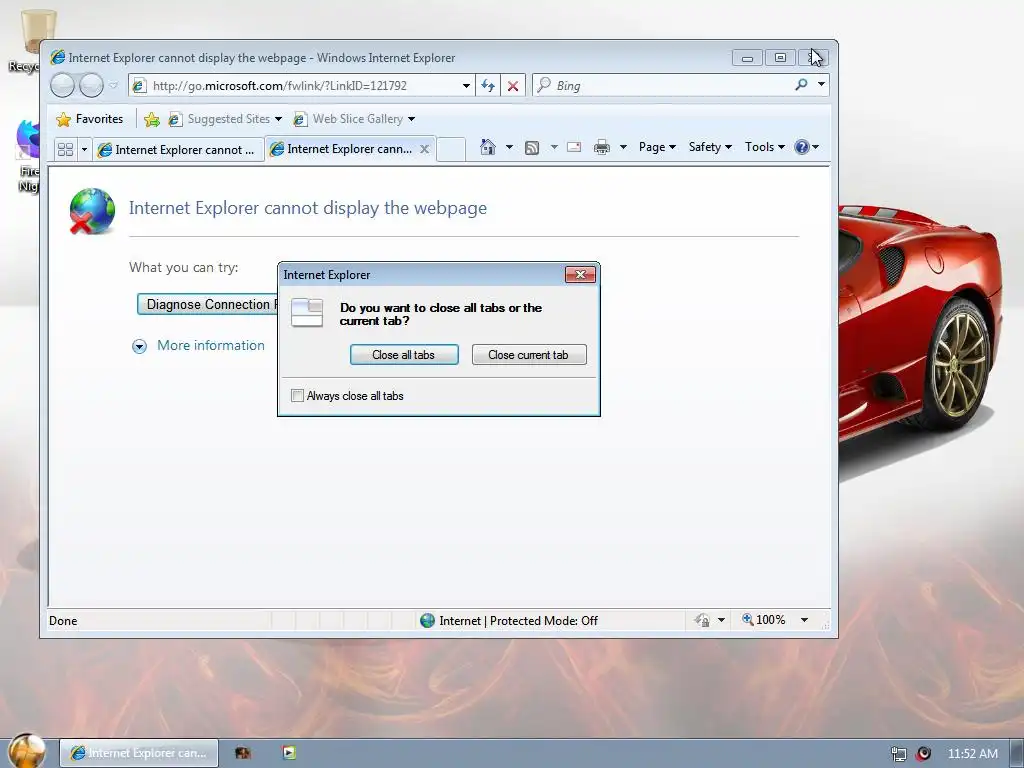Click the Home icon in command bar
The image size is (1024, 768).
pyautogui.click(x=488, y=147)
